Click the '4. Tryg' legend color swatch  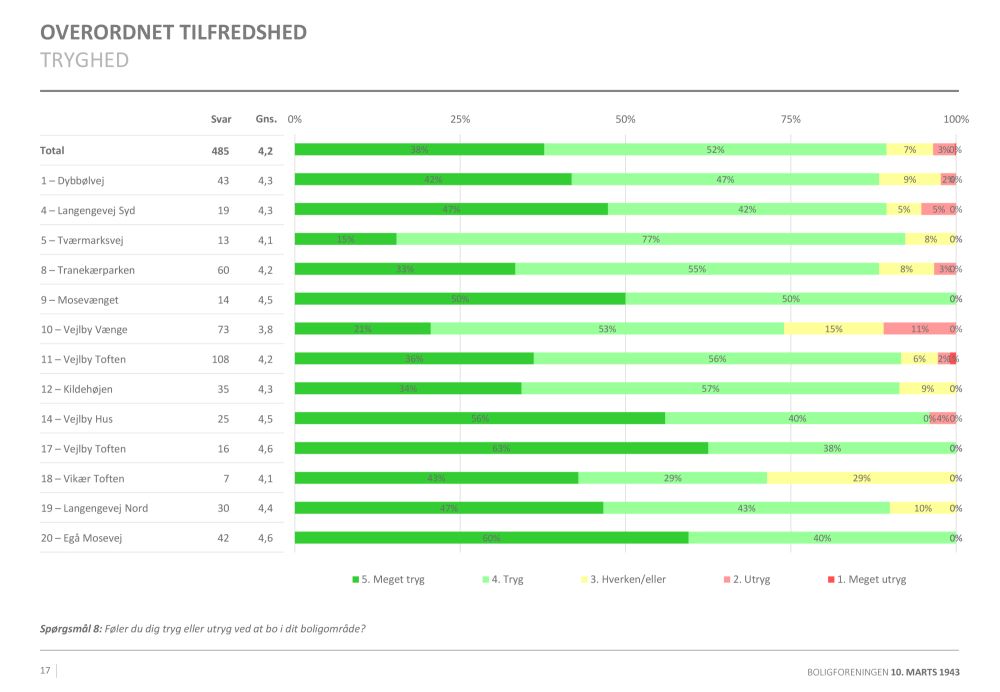tap(487, 580)
